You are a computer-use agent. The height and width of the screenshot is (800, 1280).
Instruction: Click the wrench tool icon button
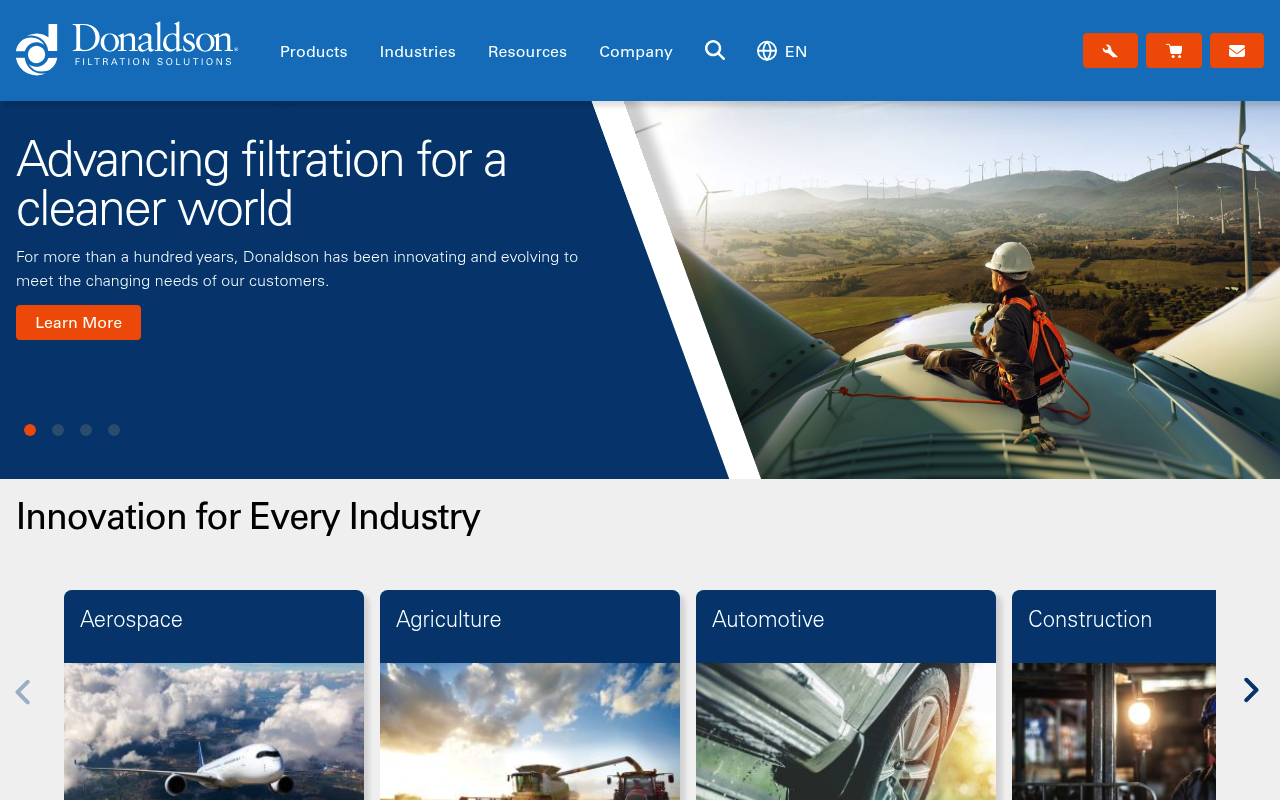(x=1110, y=51)
